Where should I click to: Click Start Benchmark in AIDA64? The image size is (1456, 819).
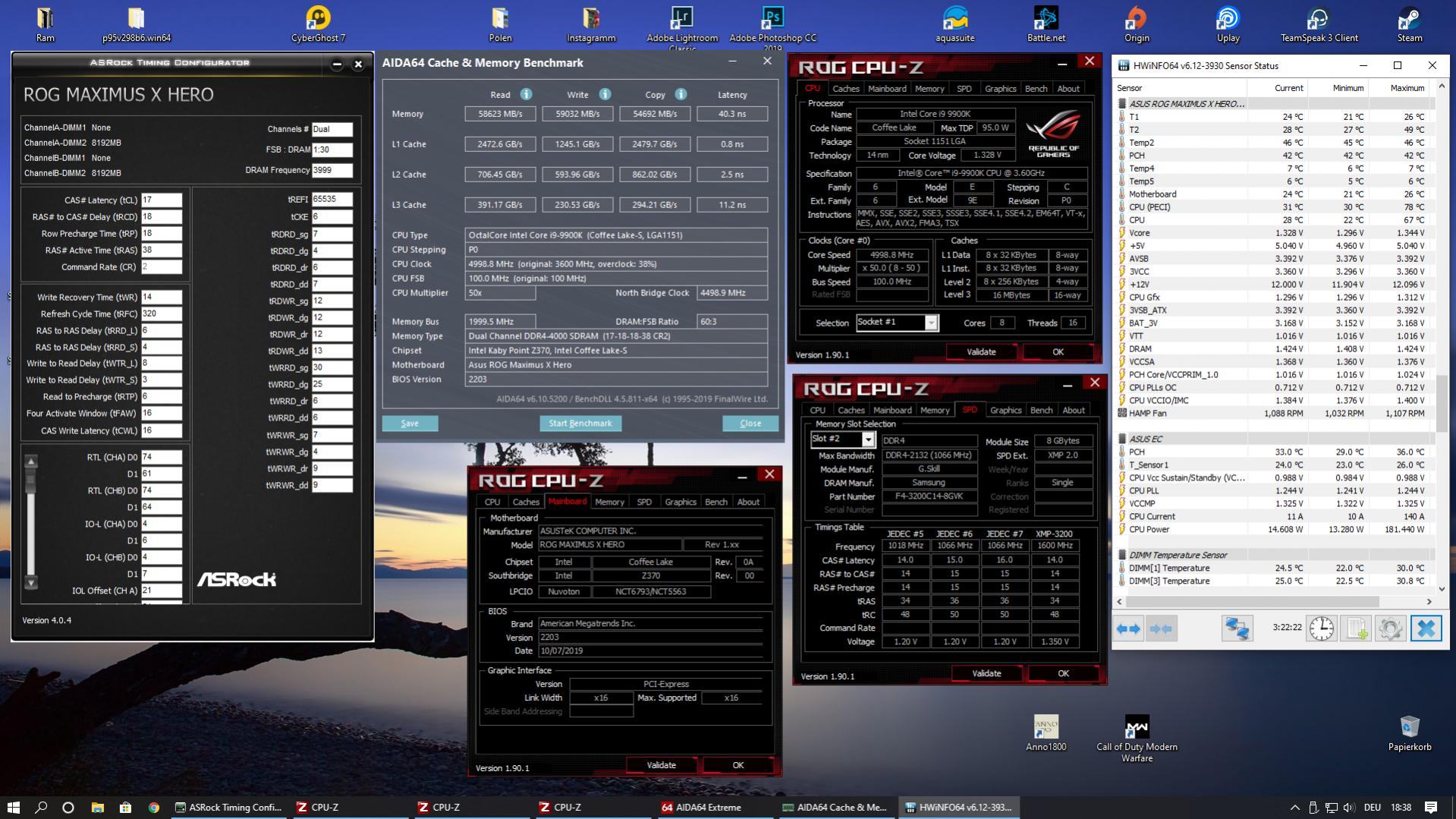point(580,424)
